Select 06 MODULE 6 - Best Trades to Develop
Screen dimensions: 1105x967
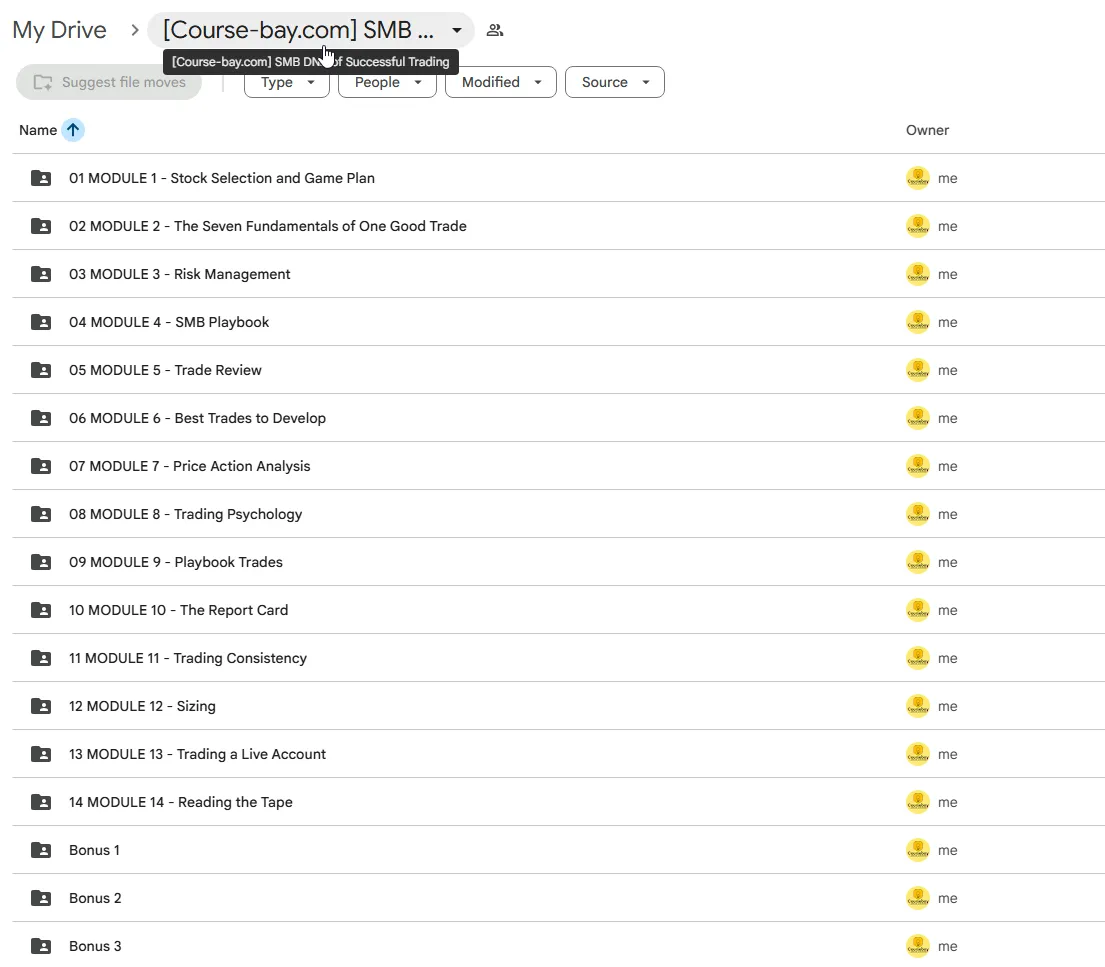197,418
